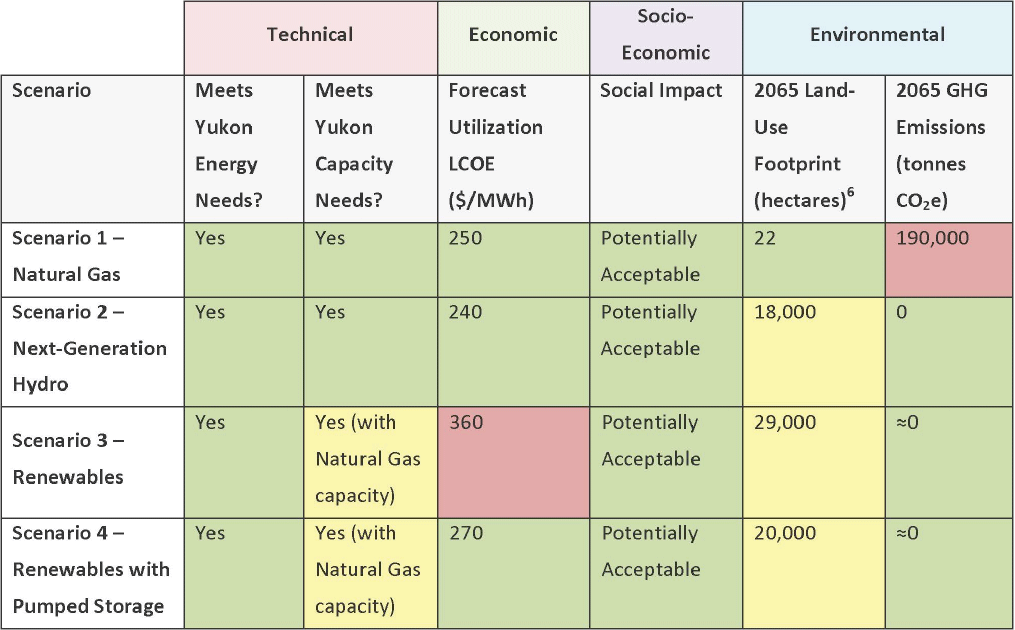1015x630 pixels.
Task: Select the Forecast Utilization LCOE heading
Action: coord(496,145)
